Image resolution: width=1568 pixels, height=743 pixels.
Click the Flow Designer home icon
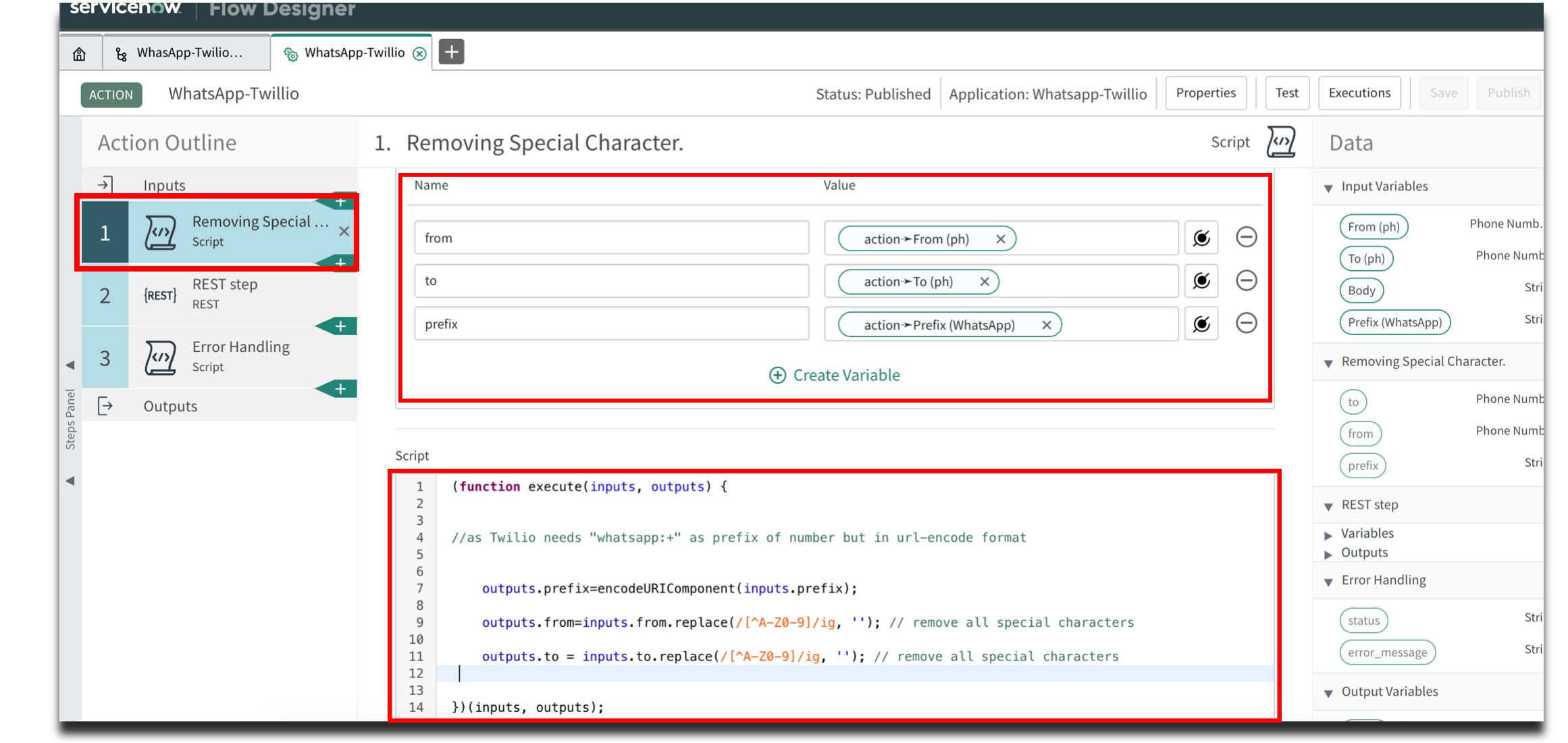80,52
